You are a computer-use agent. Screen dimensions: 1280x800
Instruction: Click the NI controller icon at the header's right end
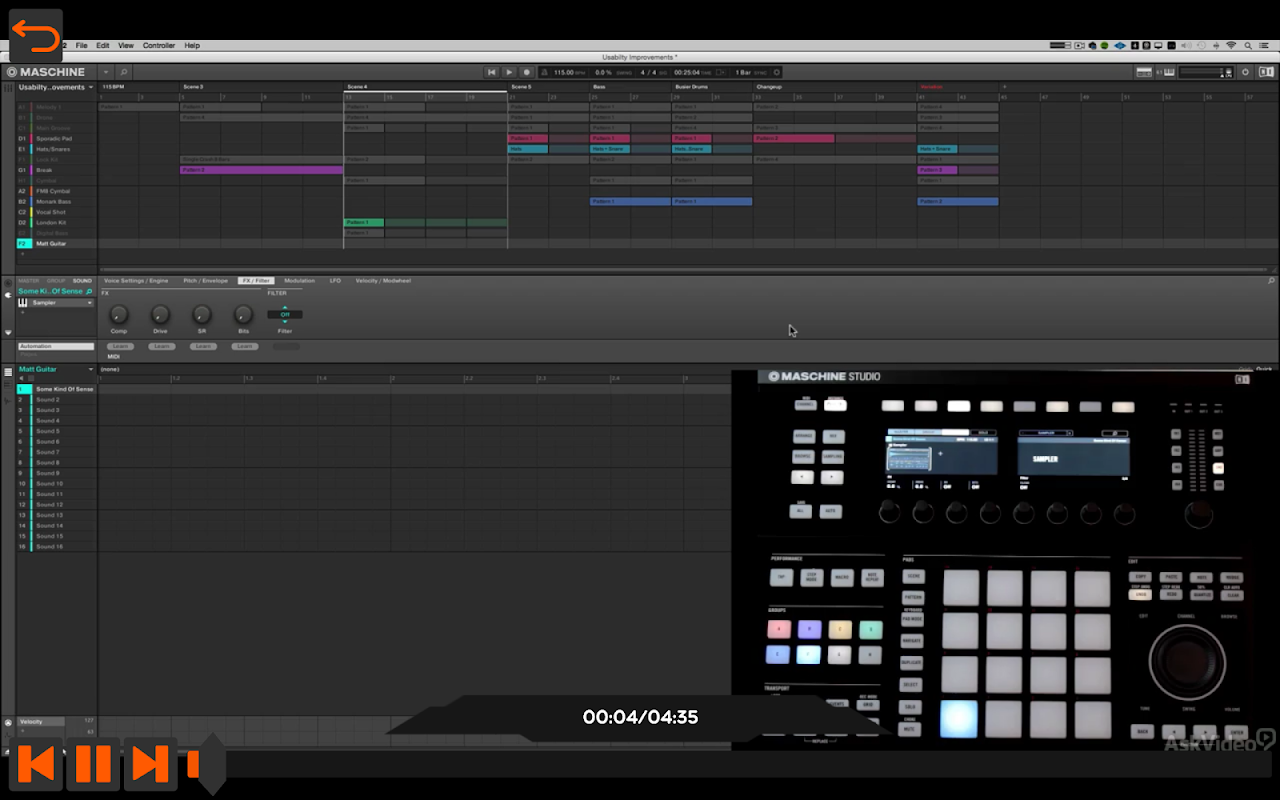(x=1265, y=72)
